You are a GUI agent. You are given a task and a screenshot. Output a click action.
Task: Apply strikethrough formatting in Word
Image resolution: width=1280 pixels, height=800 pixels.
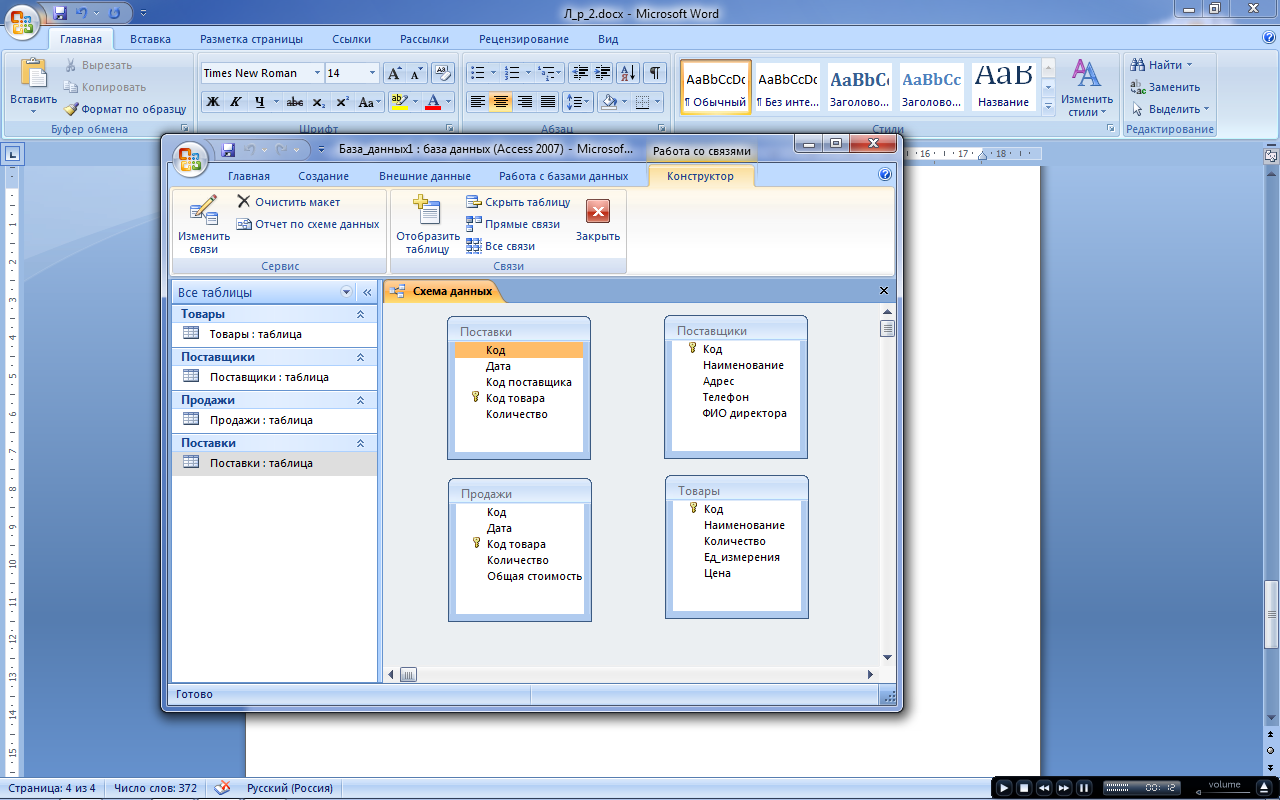294,102
